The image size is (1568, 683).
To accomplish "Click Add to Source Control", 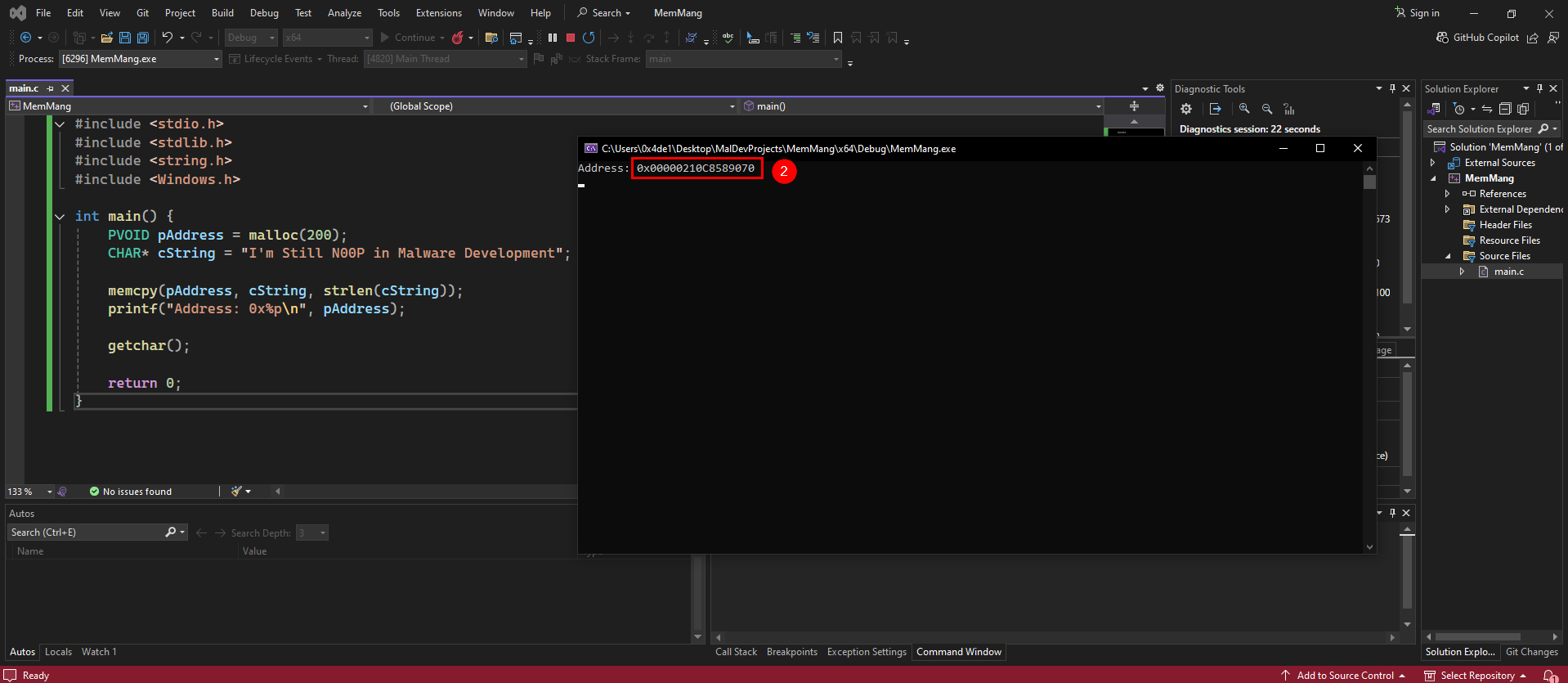I will pyautogui.click(x=1343, y=676).
